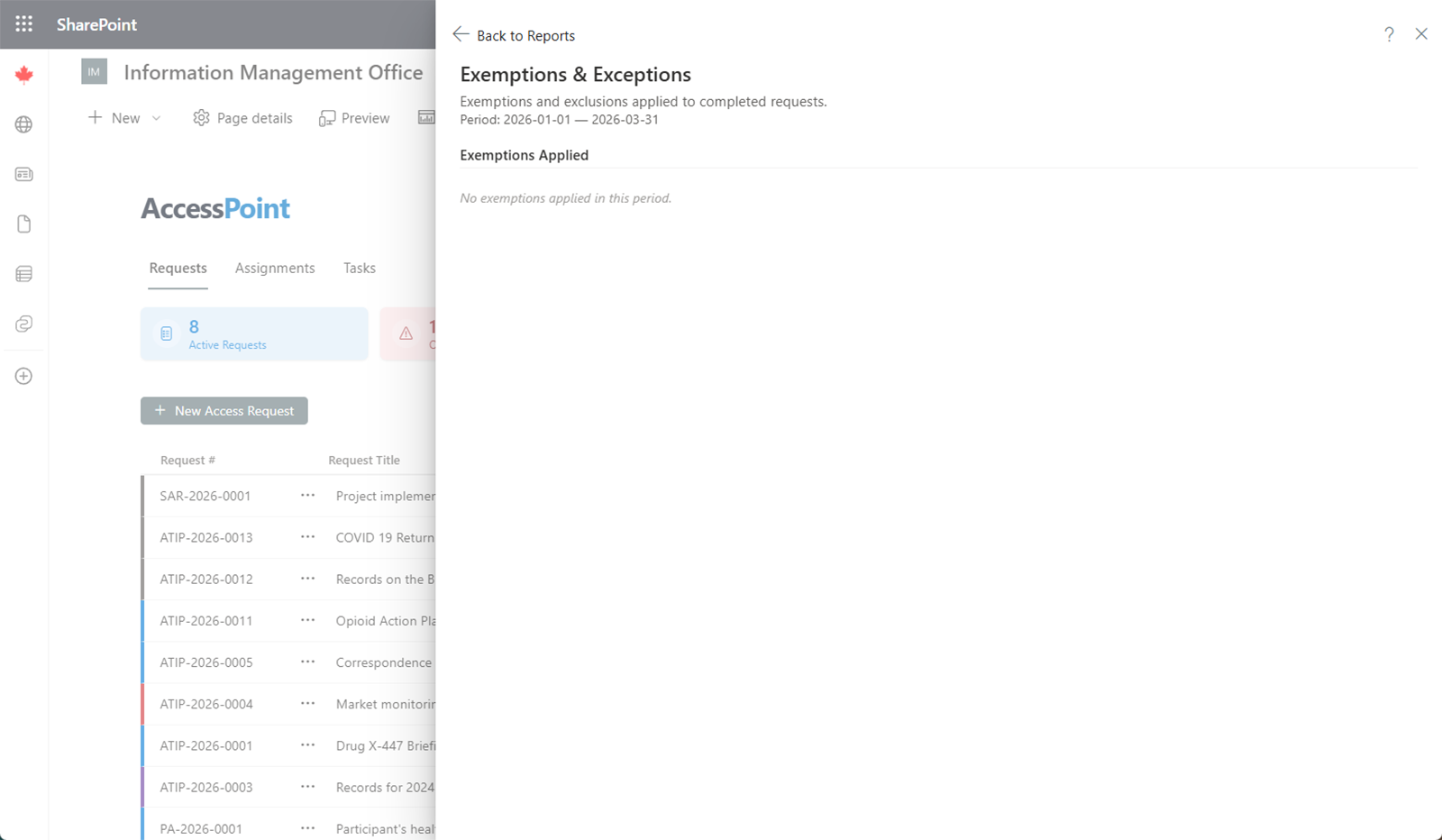This screenshot has width=1442, height=840.
Task: Click Preview in the command bar
Action: point(354,118)
